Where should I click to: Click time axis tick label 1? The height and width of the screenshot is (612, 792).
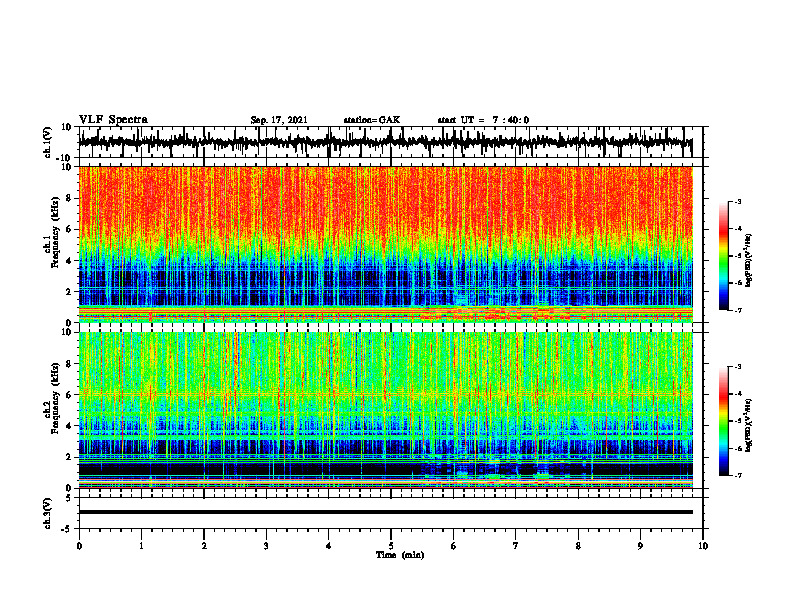pyautogui.click(x=141, y=546)
